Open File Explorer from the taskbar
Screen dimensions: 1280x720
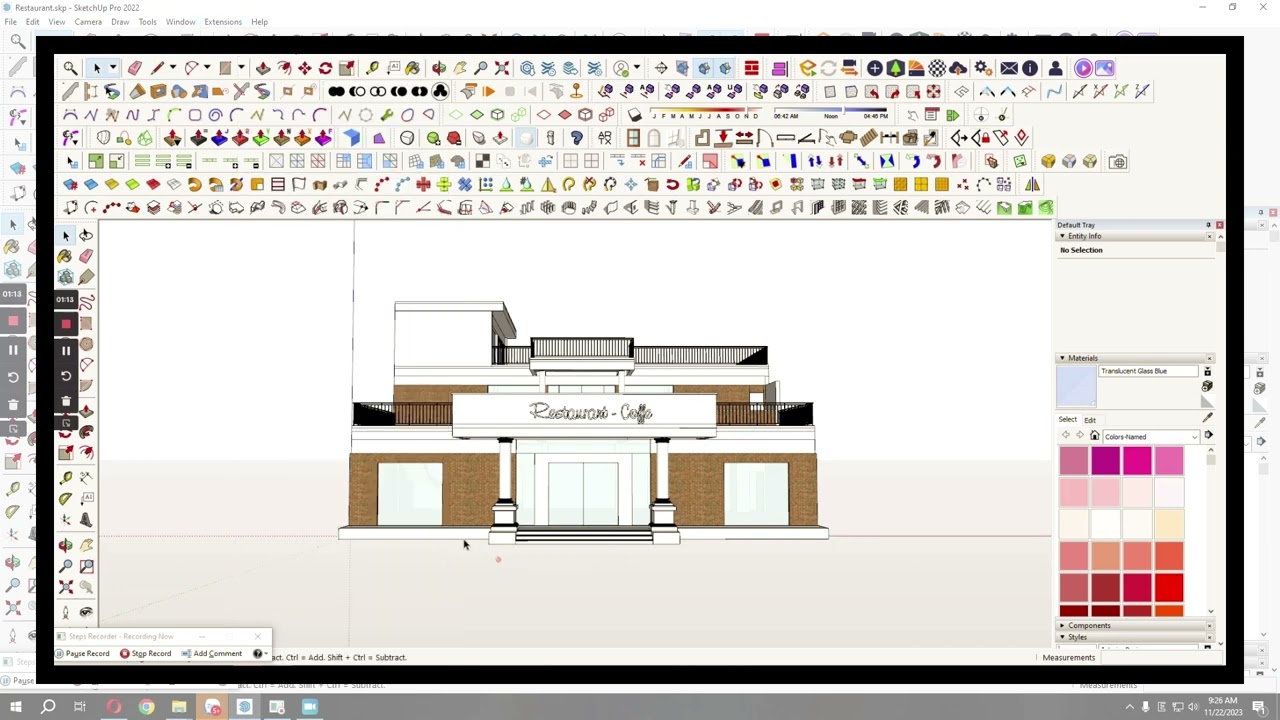[x=179, y=707]
